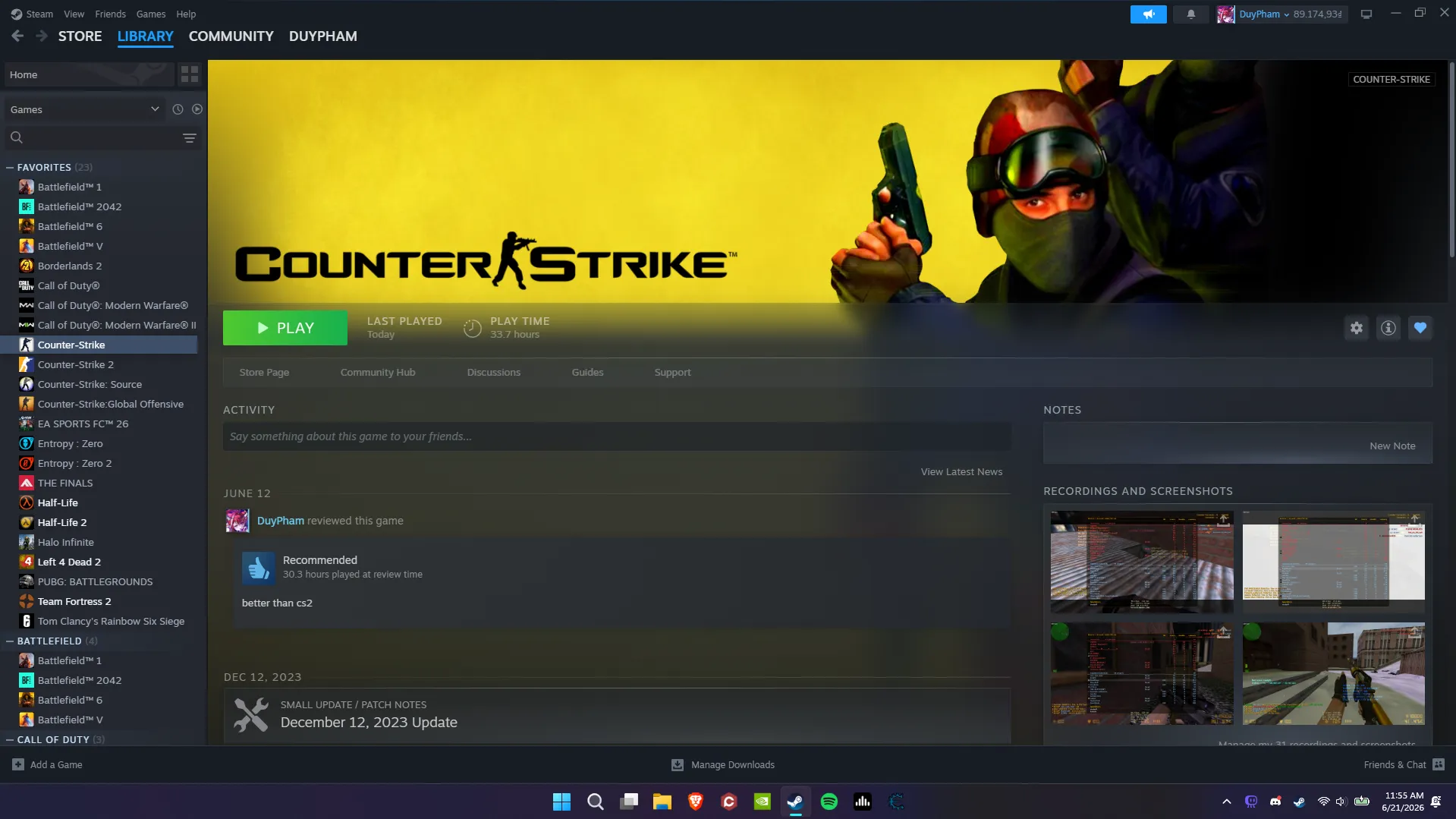Switch to the LIBRARY tab
Viewport: 1456px width, 819px height.
(x=145, y=36)
